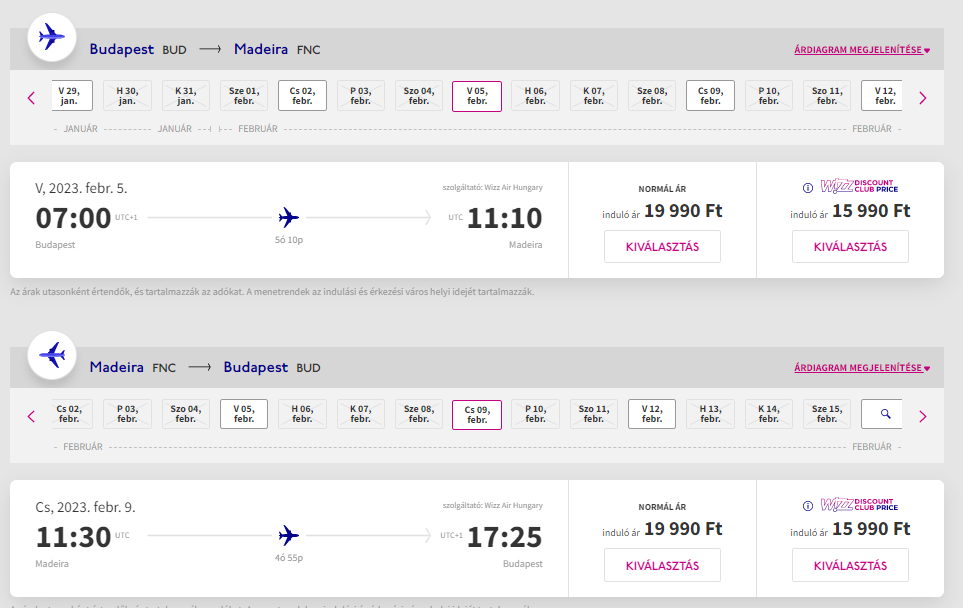
Task: Click the search icon in return date strip
Action: [882, 414]
